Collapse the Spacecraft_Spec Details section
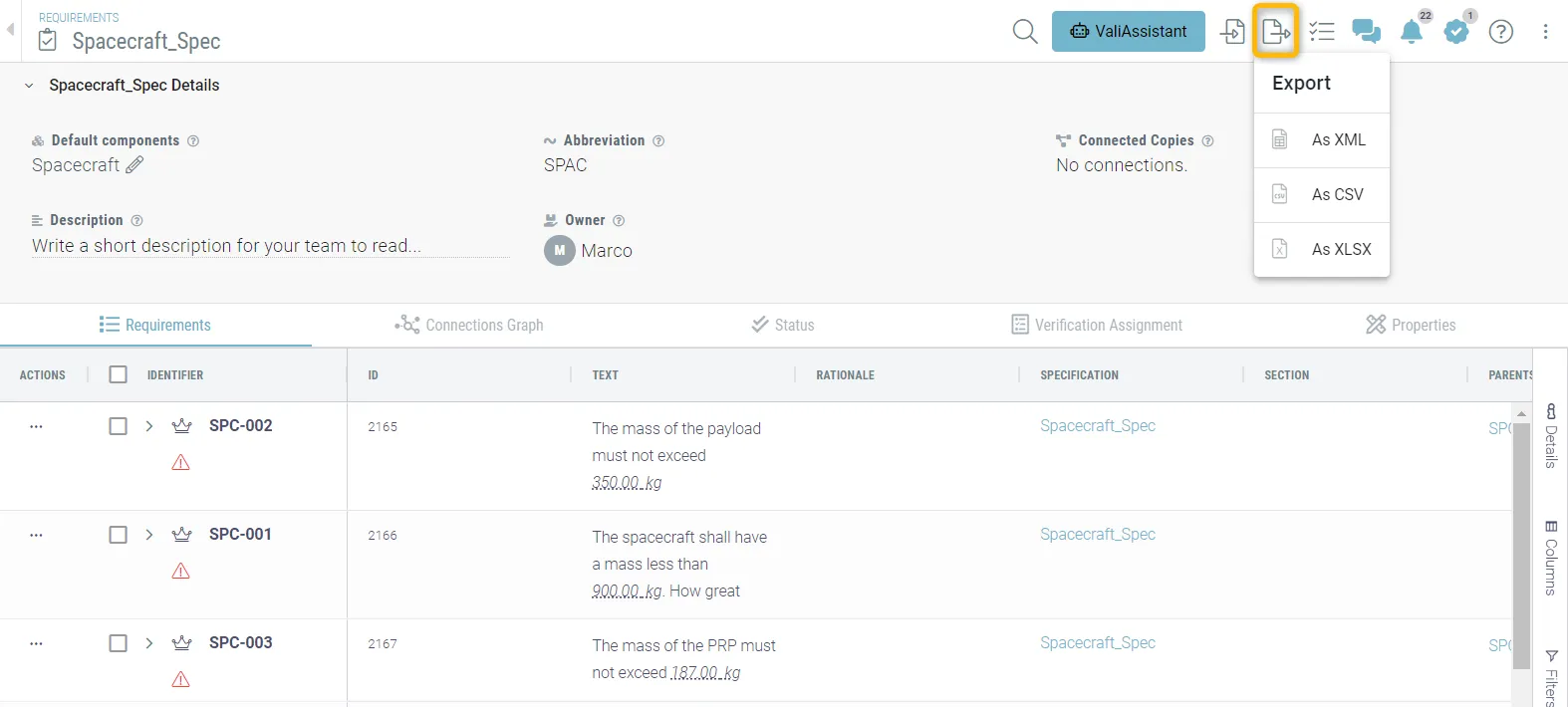This screenshot has height=707, width=1568. [29, 86]
